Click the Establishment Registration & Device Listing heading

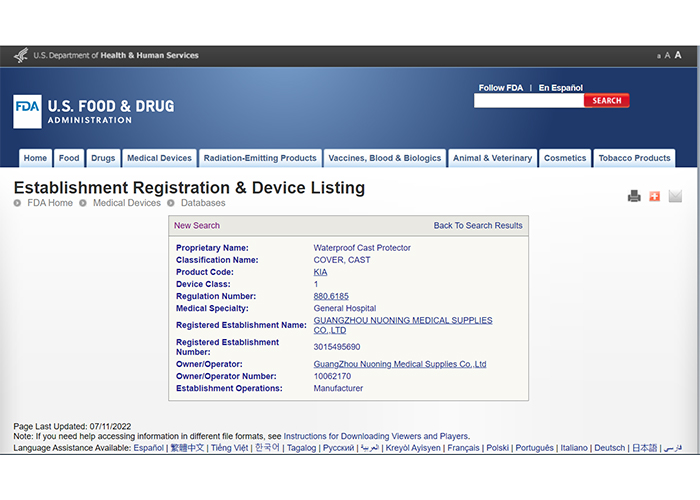(x=189, y=188)
